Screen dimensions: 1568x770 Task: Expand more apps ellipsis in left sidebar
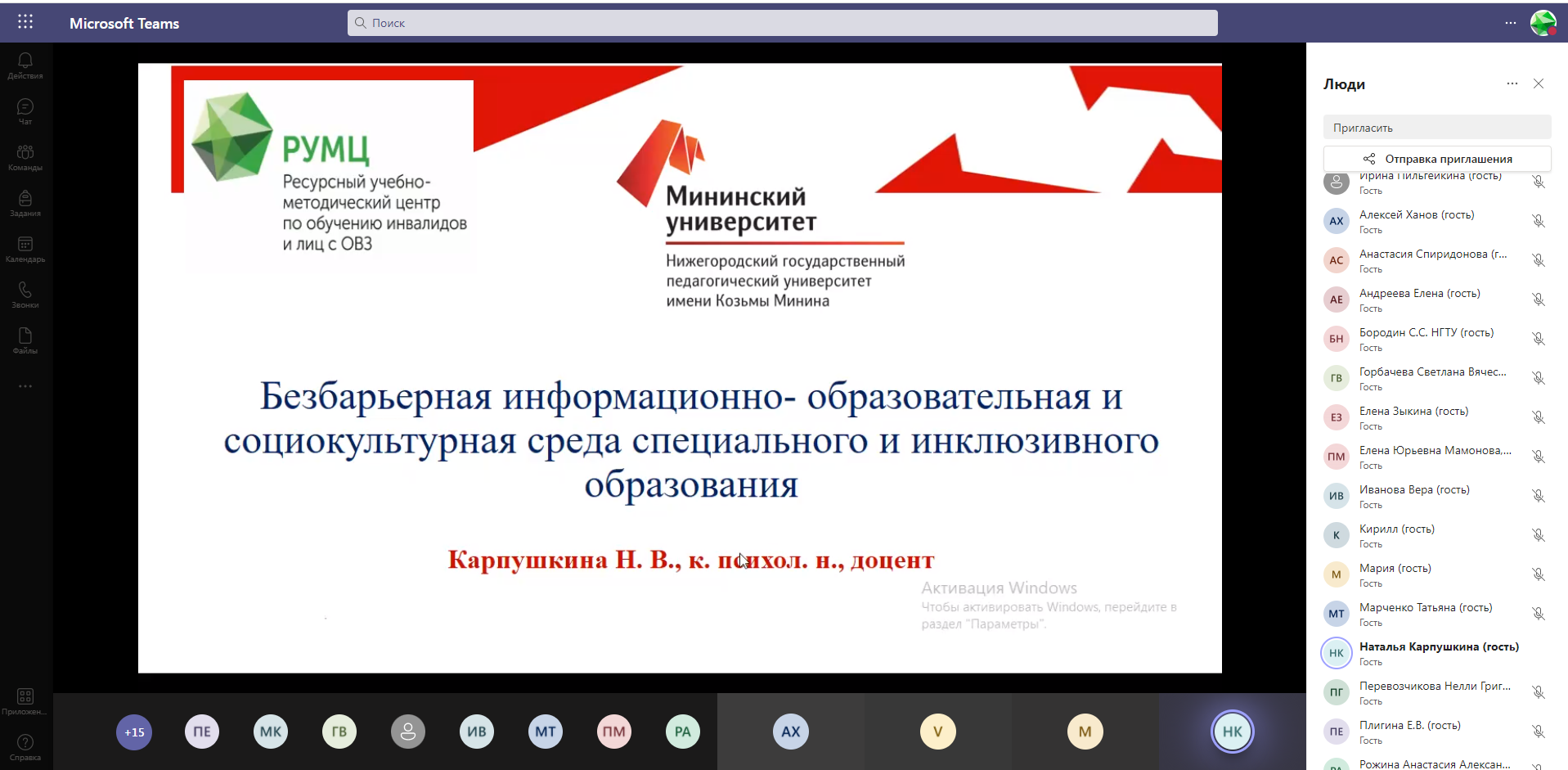(x=25, y=385)
